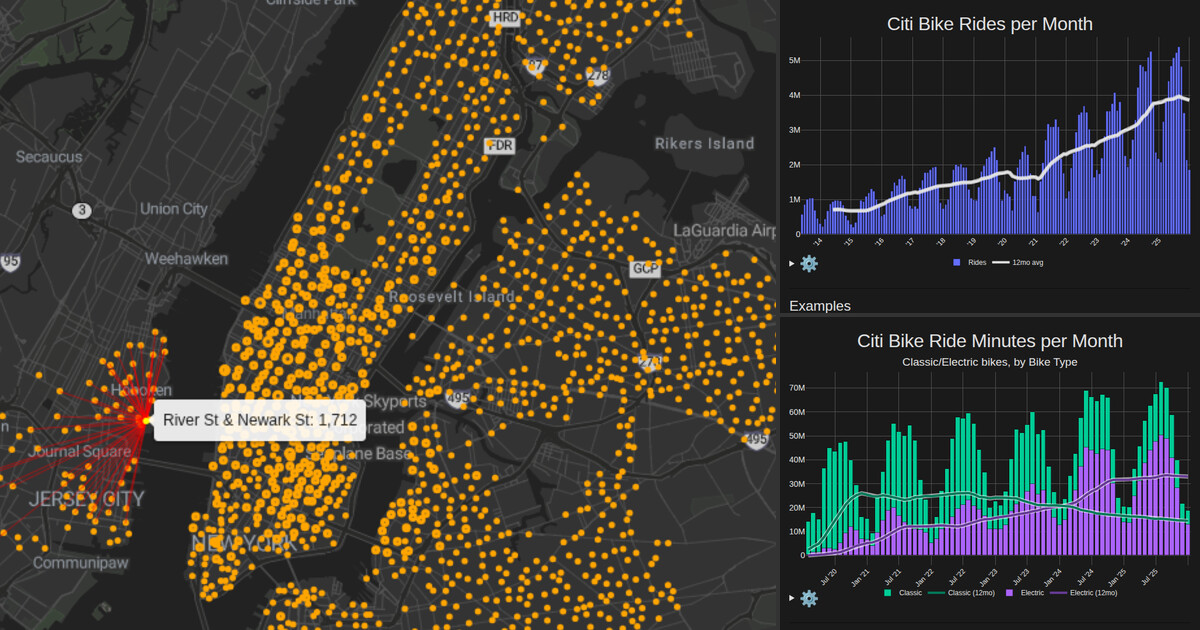Click the FDR highway shield on map

[500, 146]
